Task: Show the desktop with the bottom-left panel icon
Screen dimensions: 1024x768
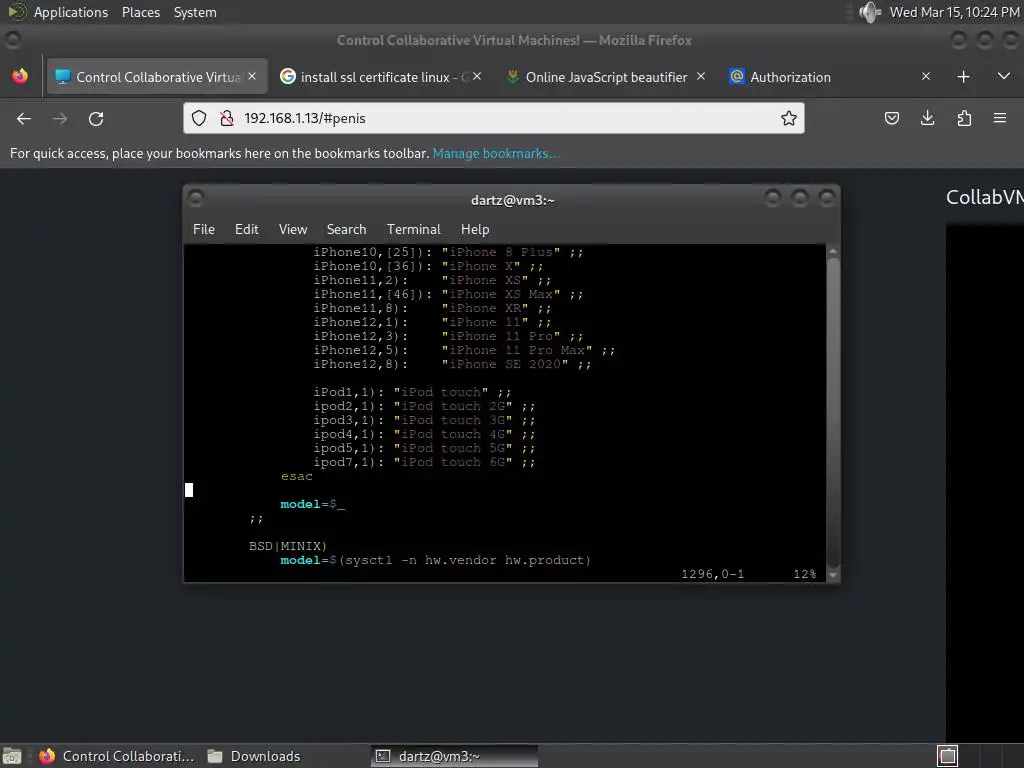Action: coord(12,756)
